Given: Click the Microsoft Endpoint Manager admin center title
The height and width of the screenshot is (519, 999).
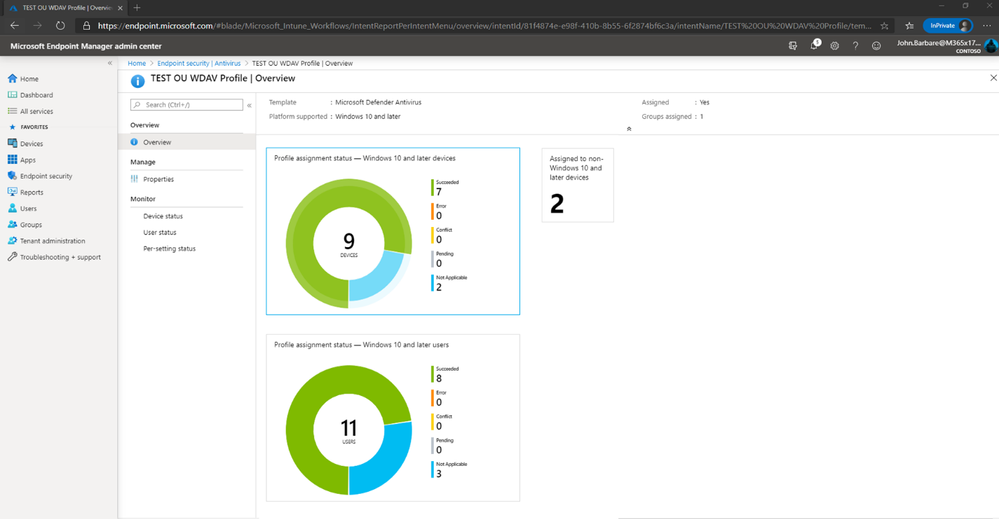Looking at the screenshot, I should pos(86,46).
